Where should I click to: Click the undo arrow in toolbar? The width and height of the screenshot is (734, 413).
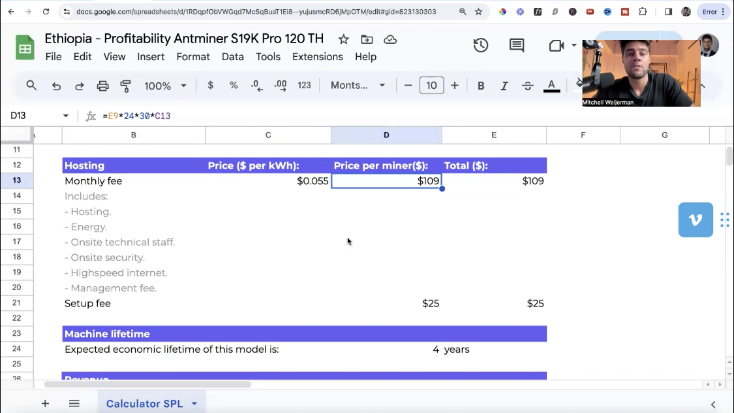[56, 86]
